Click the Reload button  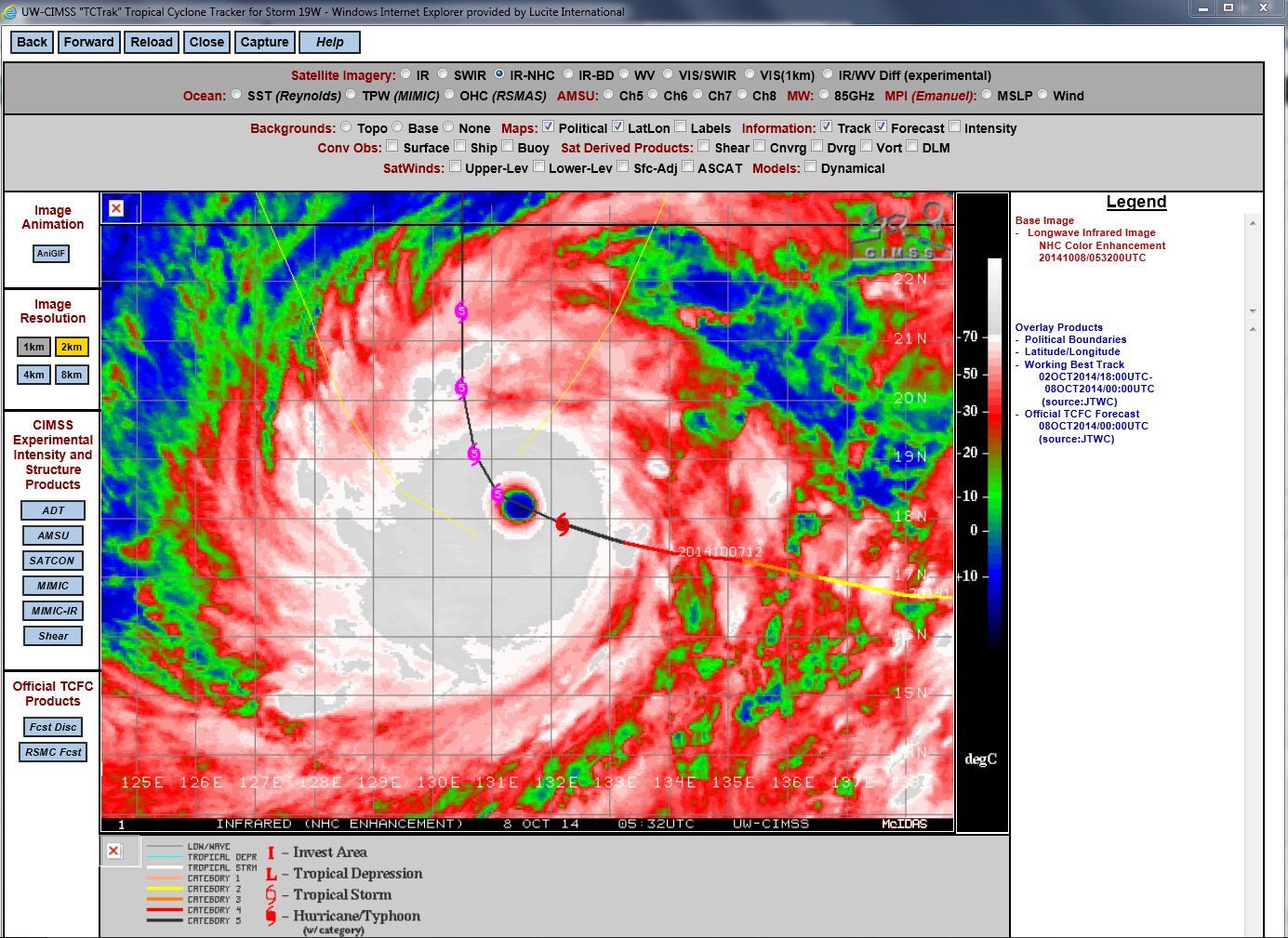(152, 42)
